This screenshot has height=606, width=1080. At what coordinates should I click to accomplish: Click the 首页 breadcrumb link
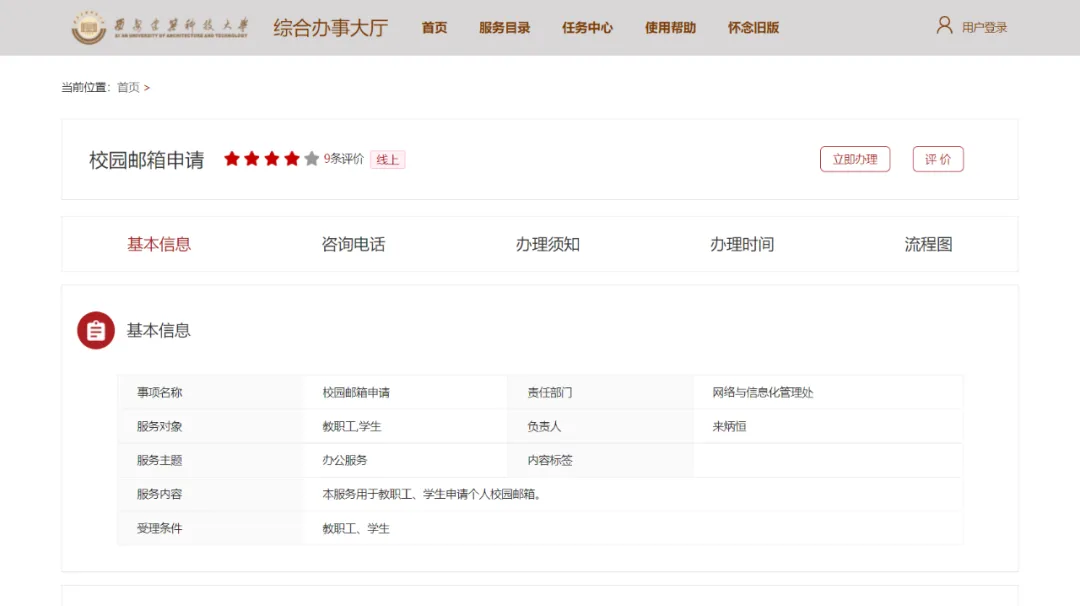pyautogui.click(x=128, y=88)
